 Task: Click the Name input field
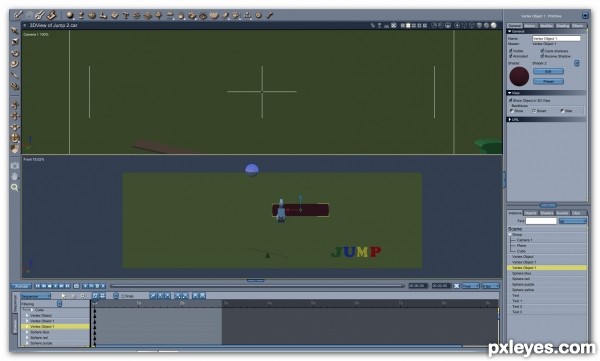(x=556, y=38)
